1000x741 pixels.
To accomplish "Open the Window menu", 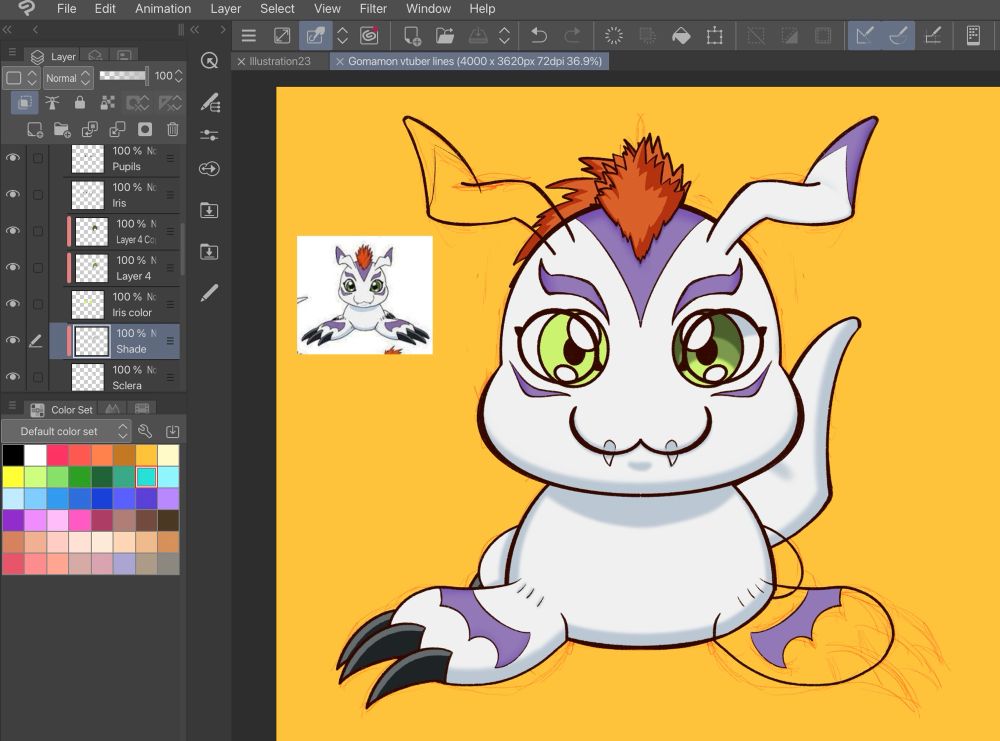I will [x=429, y=8].
